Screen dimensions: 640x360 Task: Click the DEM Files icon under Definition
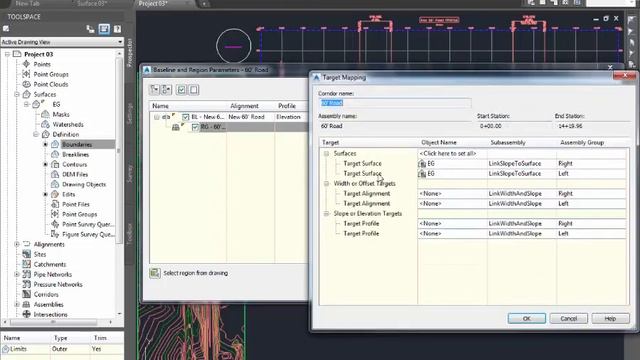point(55,174)
